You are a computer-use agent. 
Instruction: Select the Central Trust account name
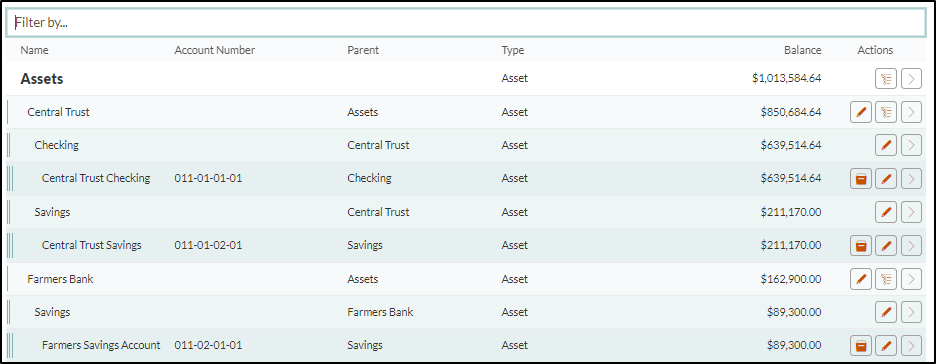click(x=58, y=112)
